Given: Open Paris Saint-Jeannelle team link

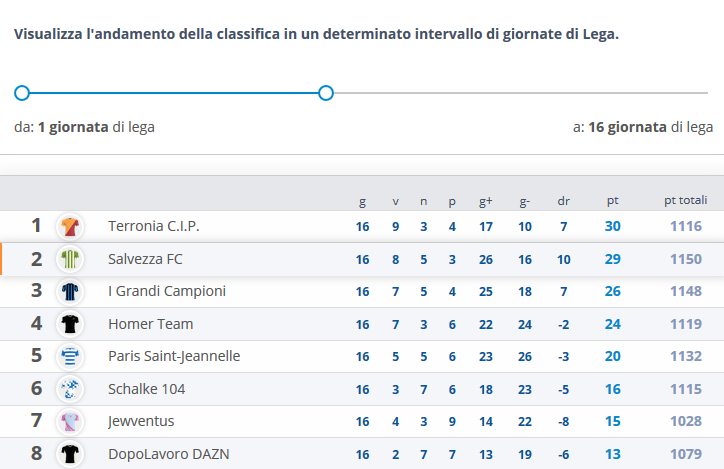Looking at the screenshot, I should 174,356.
